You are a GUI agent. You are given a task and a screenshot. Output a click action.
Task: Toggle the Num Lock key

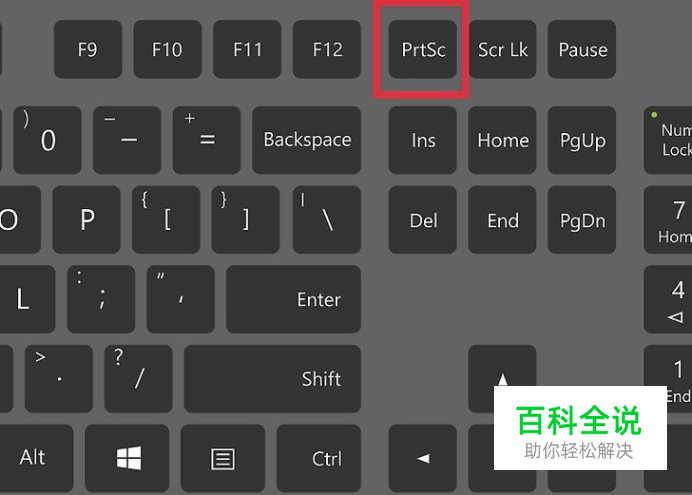pyautogui.click(x=668, y=140)
